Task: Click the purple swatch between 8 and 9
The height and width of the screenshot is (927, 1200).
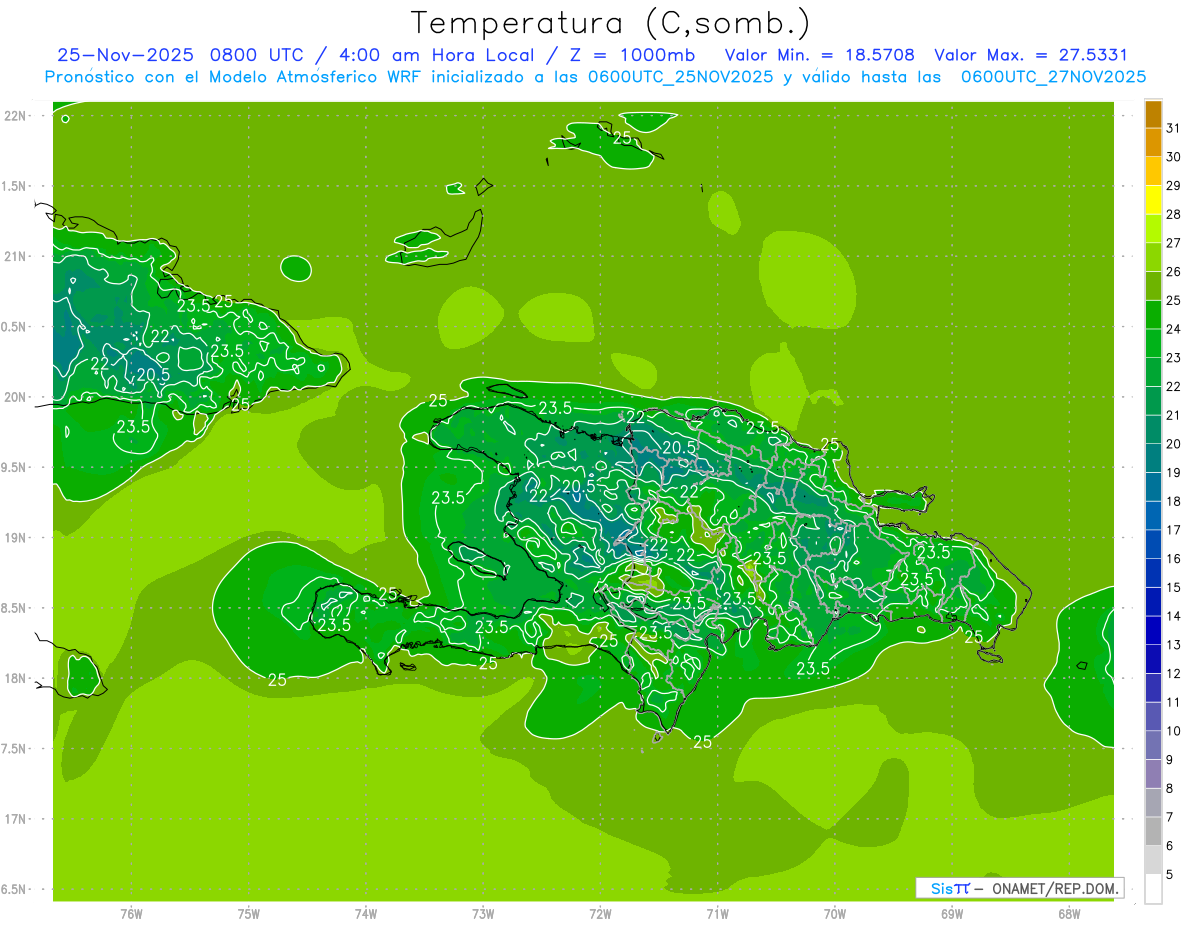Action: pos(1153,774)
